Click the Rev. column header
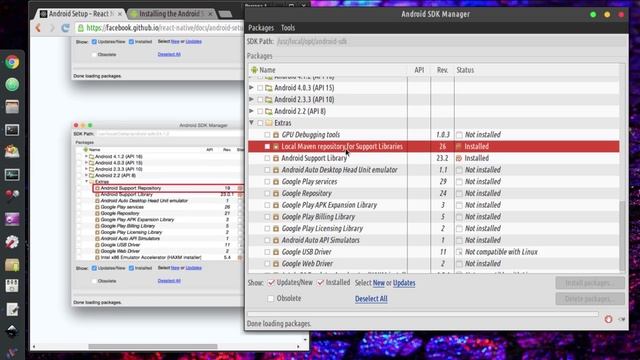Viewport: 640px width, 360px height. (x=442, y=70)
